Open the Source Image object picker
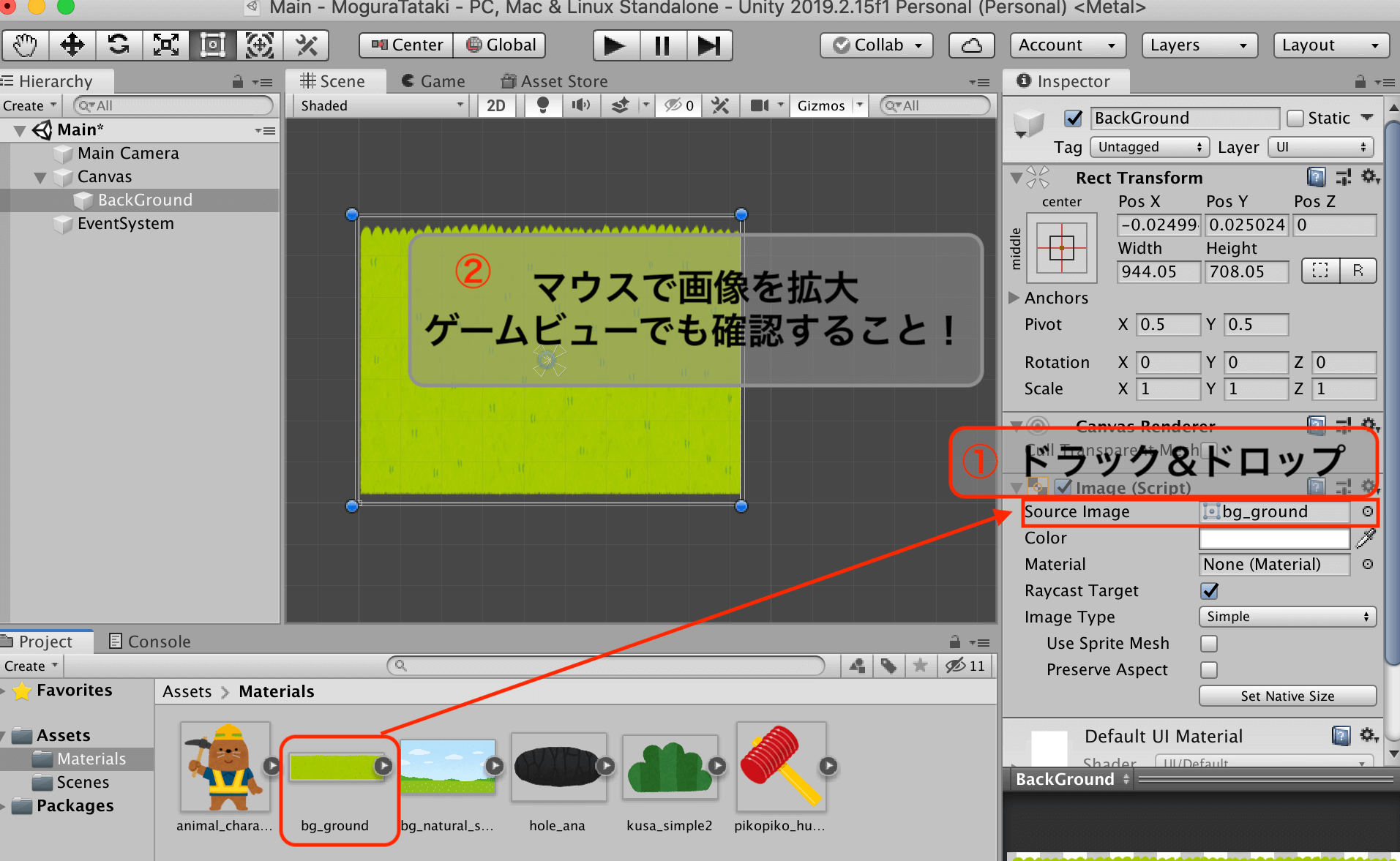 point(1367,511)
